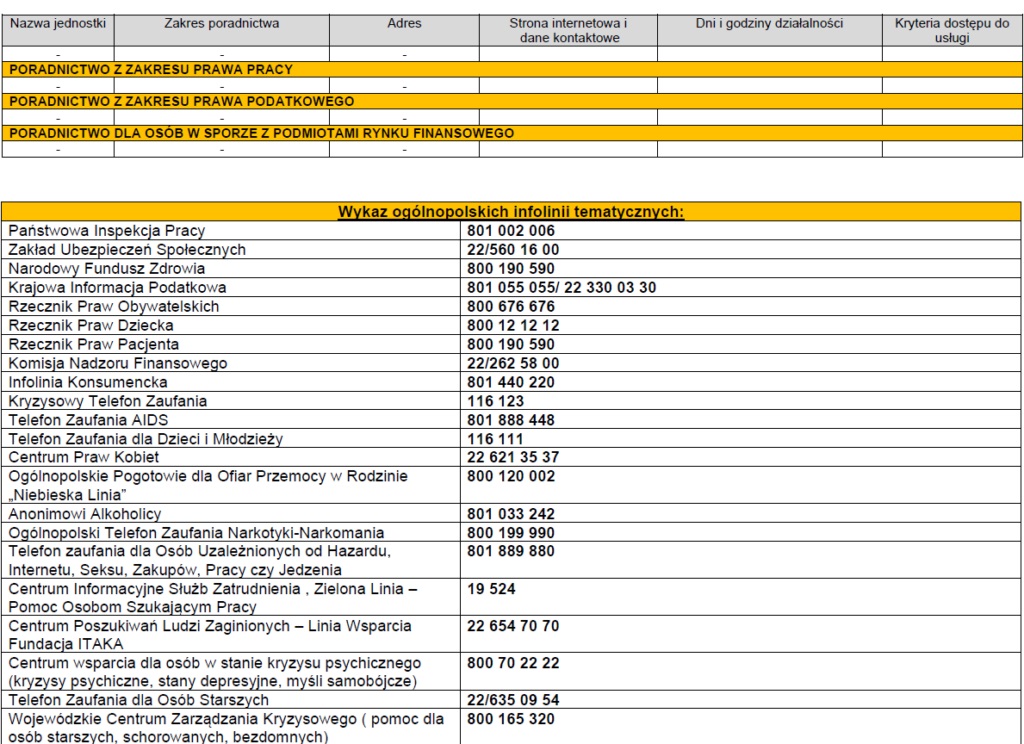Click Rzecznik Praw Pacjenta phone 800 190 590

511,344
